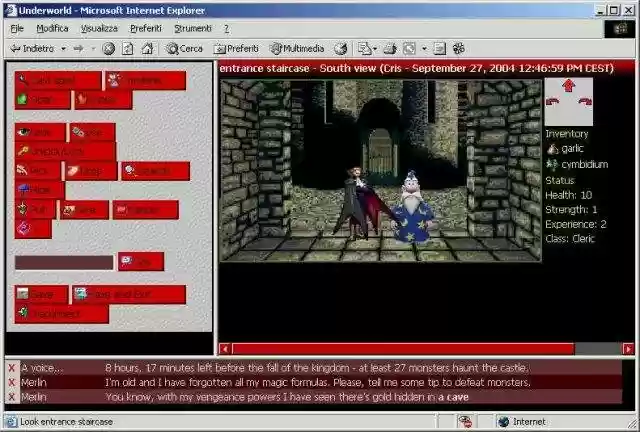Click the magnifying glass search button

pyautogui.click(x=156, y=171)
